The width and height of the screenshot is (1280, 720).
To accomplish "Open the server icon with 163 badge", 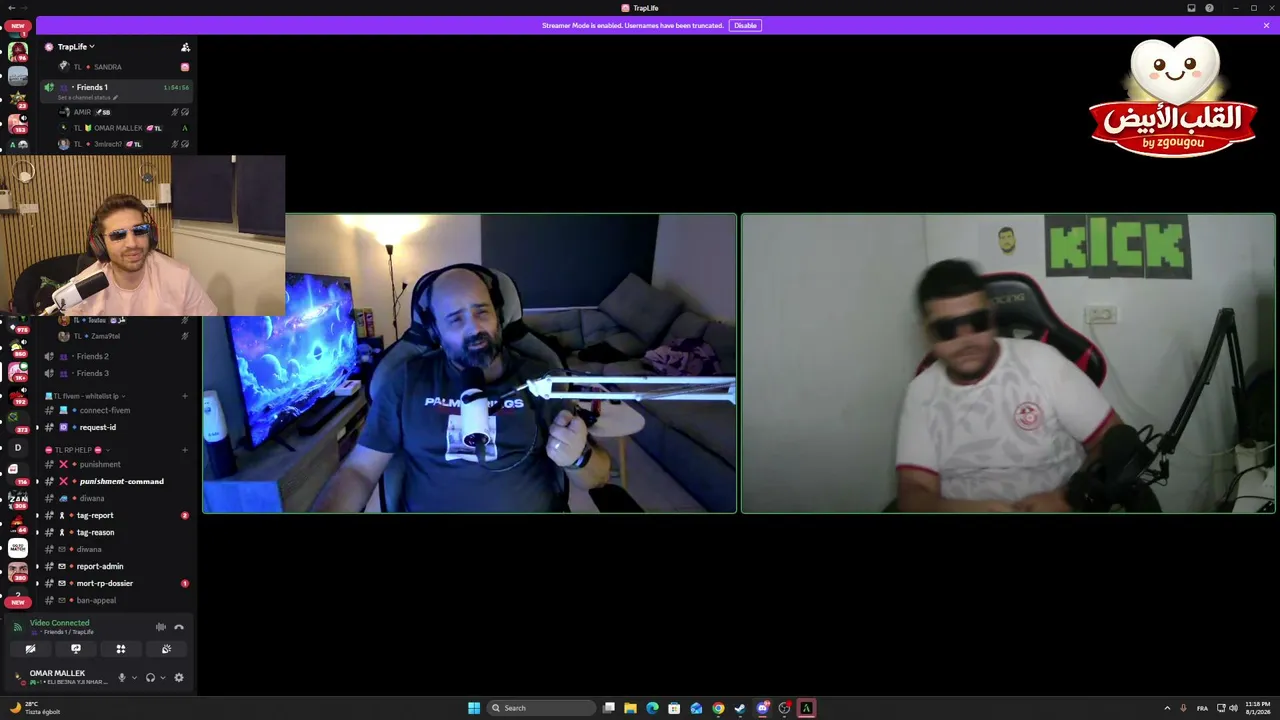I will point(18,124).
